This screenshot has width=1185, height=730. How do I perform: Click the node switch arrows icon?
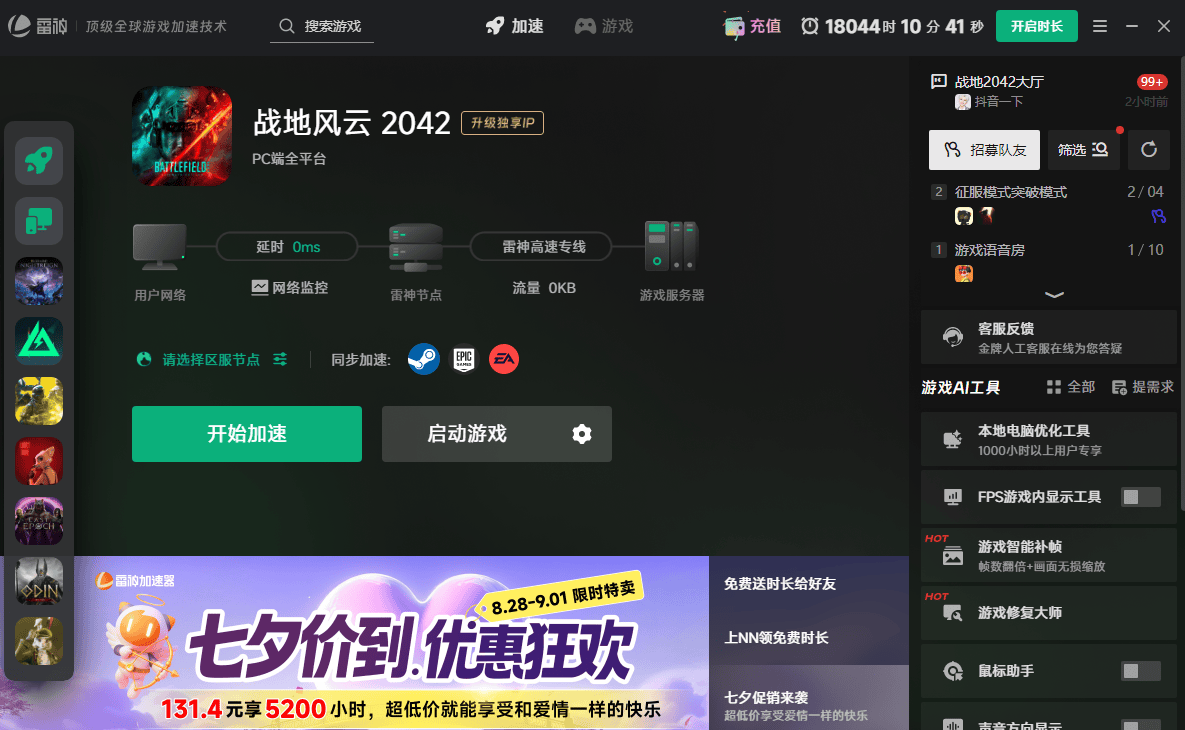[280, 359]
